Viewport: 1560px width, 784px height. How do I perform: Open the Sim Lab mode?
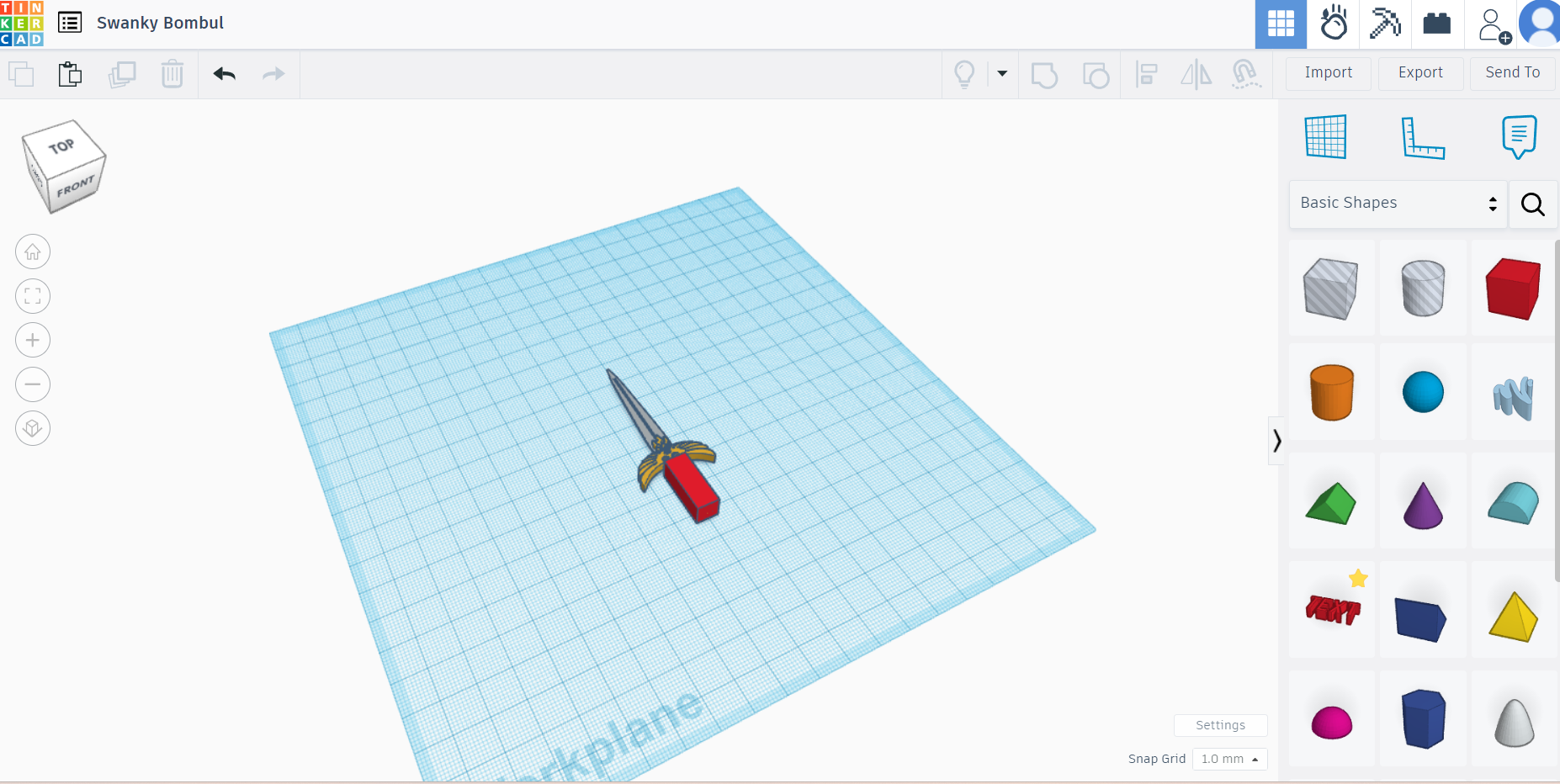(1334, 24)
